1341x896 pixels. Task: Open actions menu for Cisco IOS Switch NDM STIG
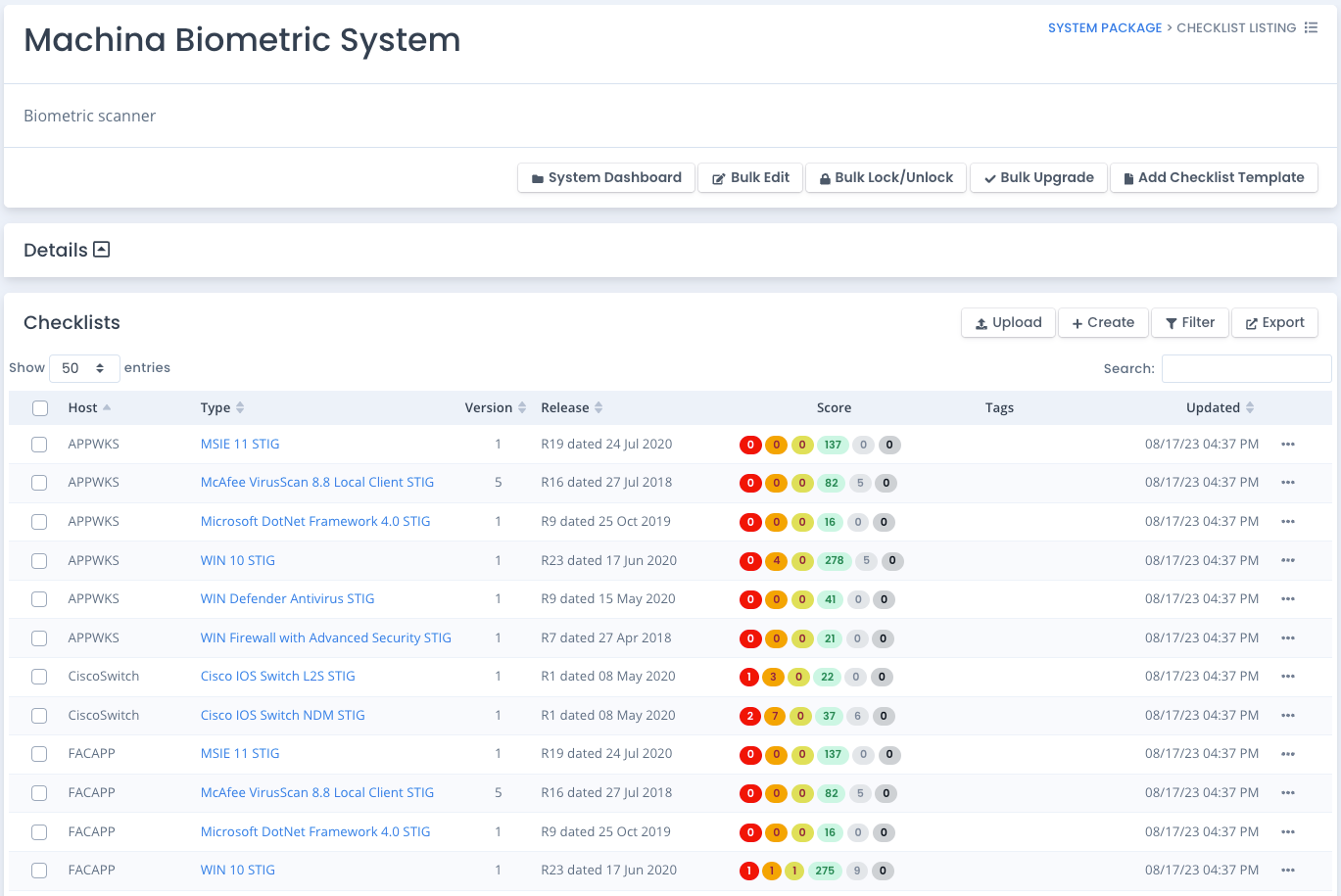pyautogui.click(x=1288, y=715)
